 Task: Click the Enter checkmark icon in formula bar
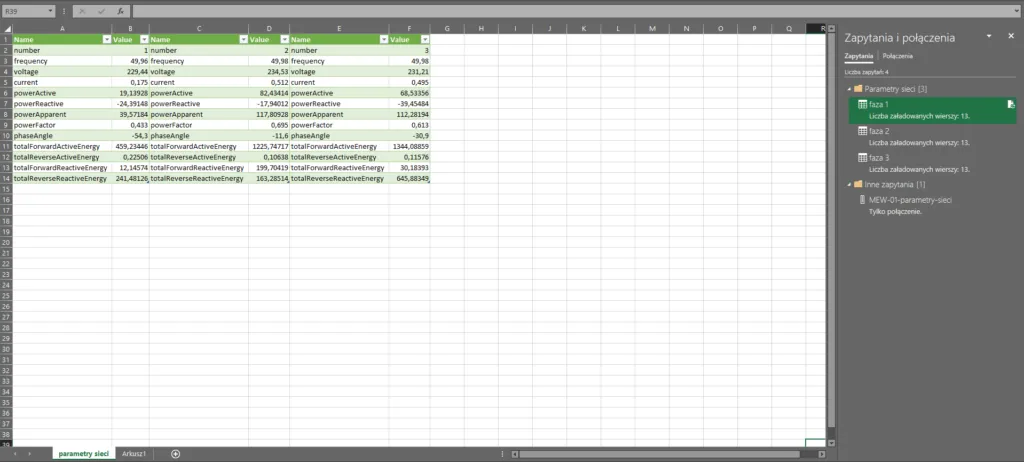tap(101, 12)
